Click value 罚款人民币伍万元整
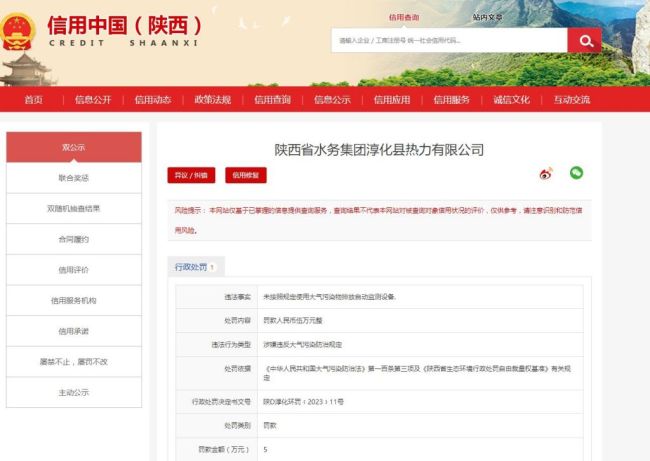 click(x=293, y=320)
